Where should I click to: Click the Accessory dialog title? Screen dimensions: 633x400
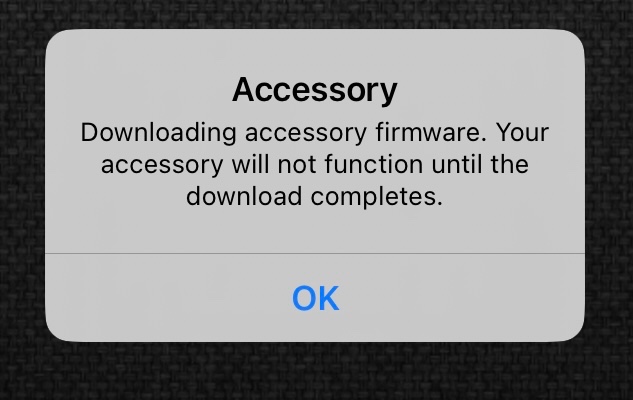tap(314, 90)
